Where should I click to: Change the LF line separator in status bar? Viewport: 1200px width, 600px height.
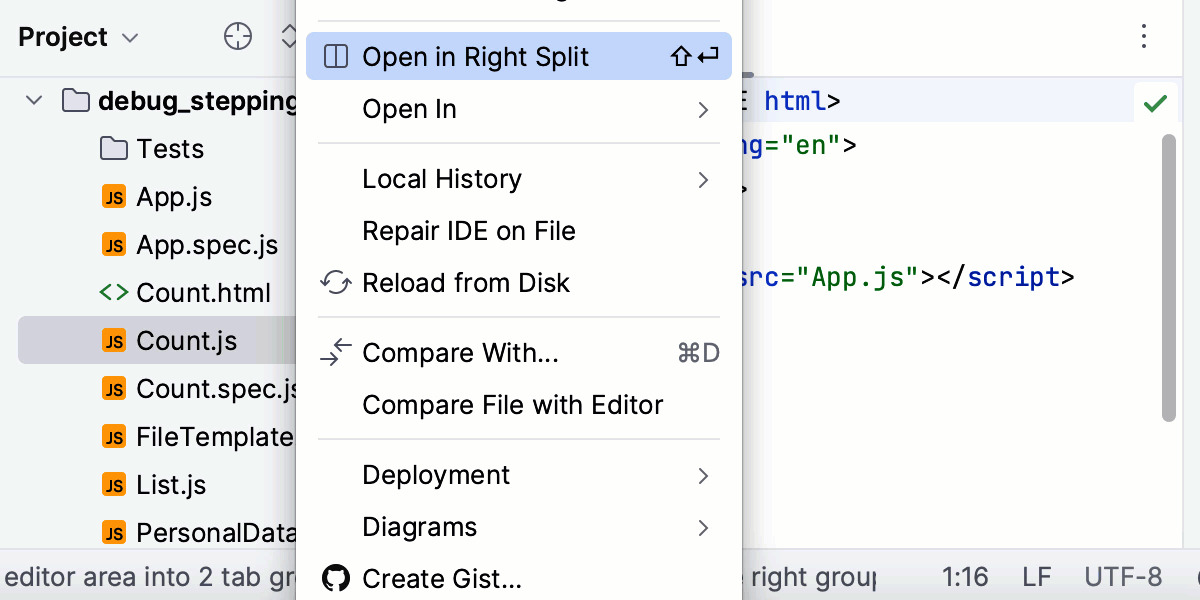[x=1035, y=576]
